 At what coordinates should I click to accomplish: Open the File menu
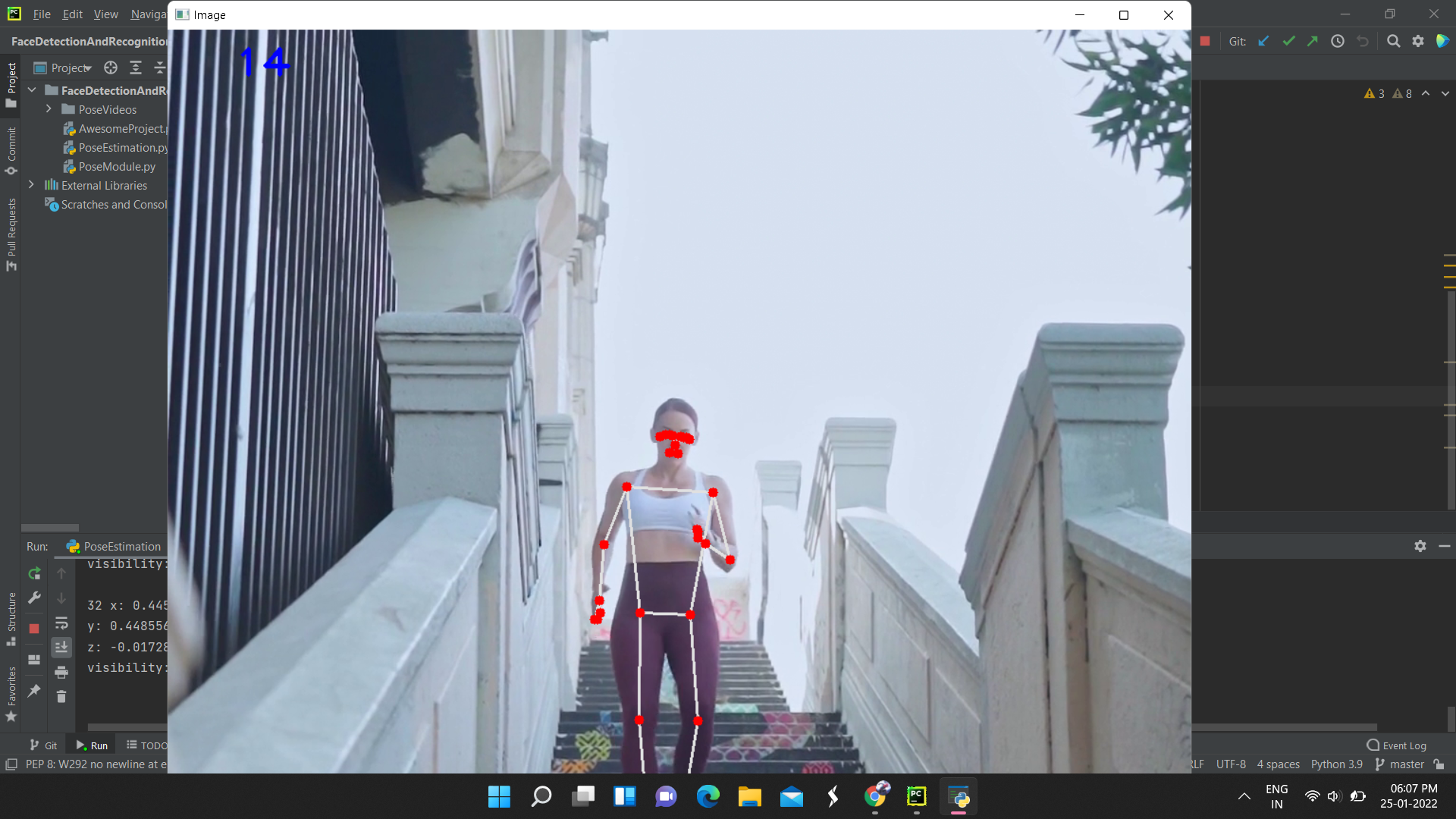click(42, 14)
